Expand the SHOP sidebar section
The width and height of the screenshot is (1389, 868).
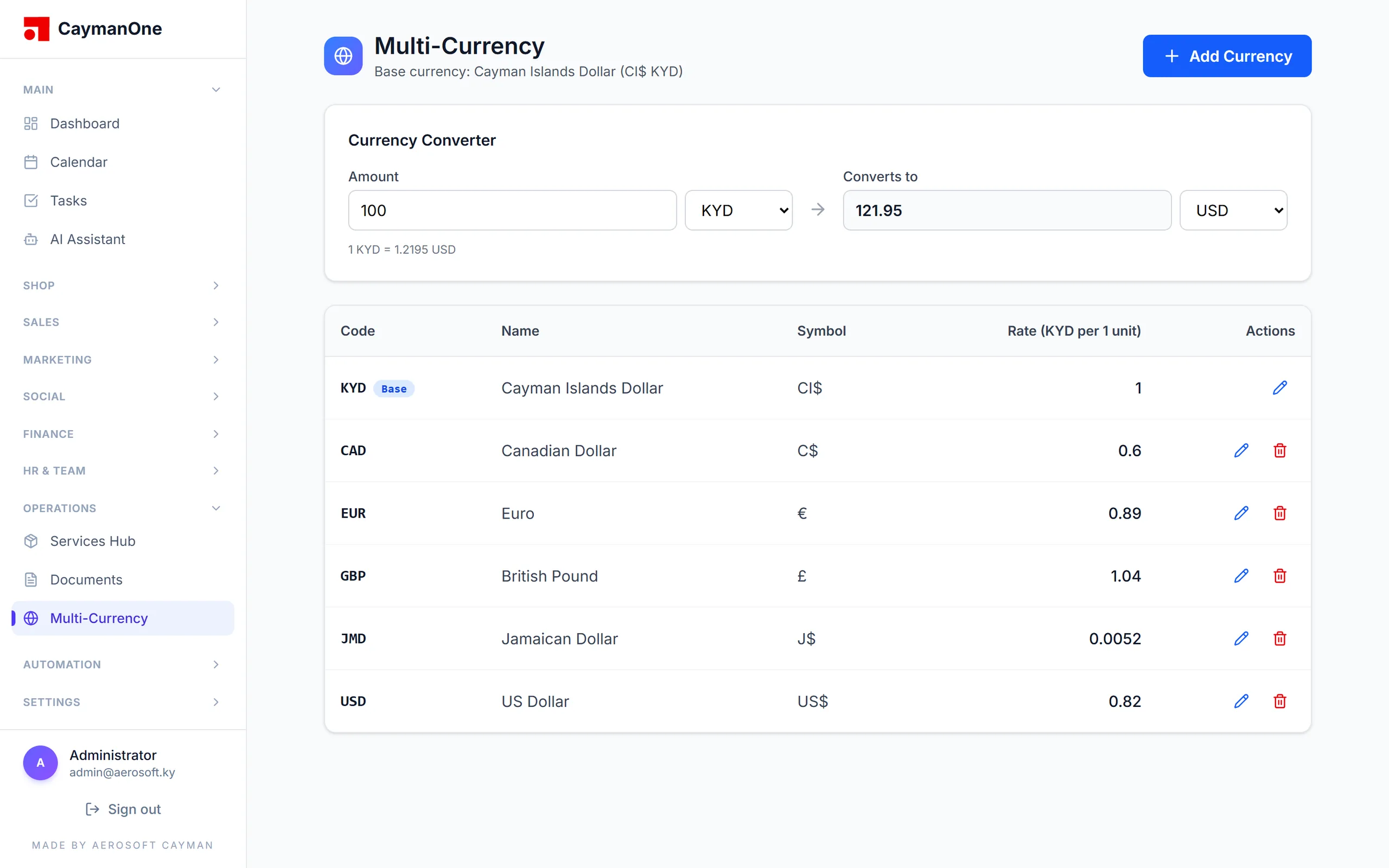[122, 285]
